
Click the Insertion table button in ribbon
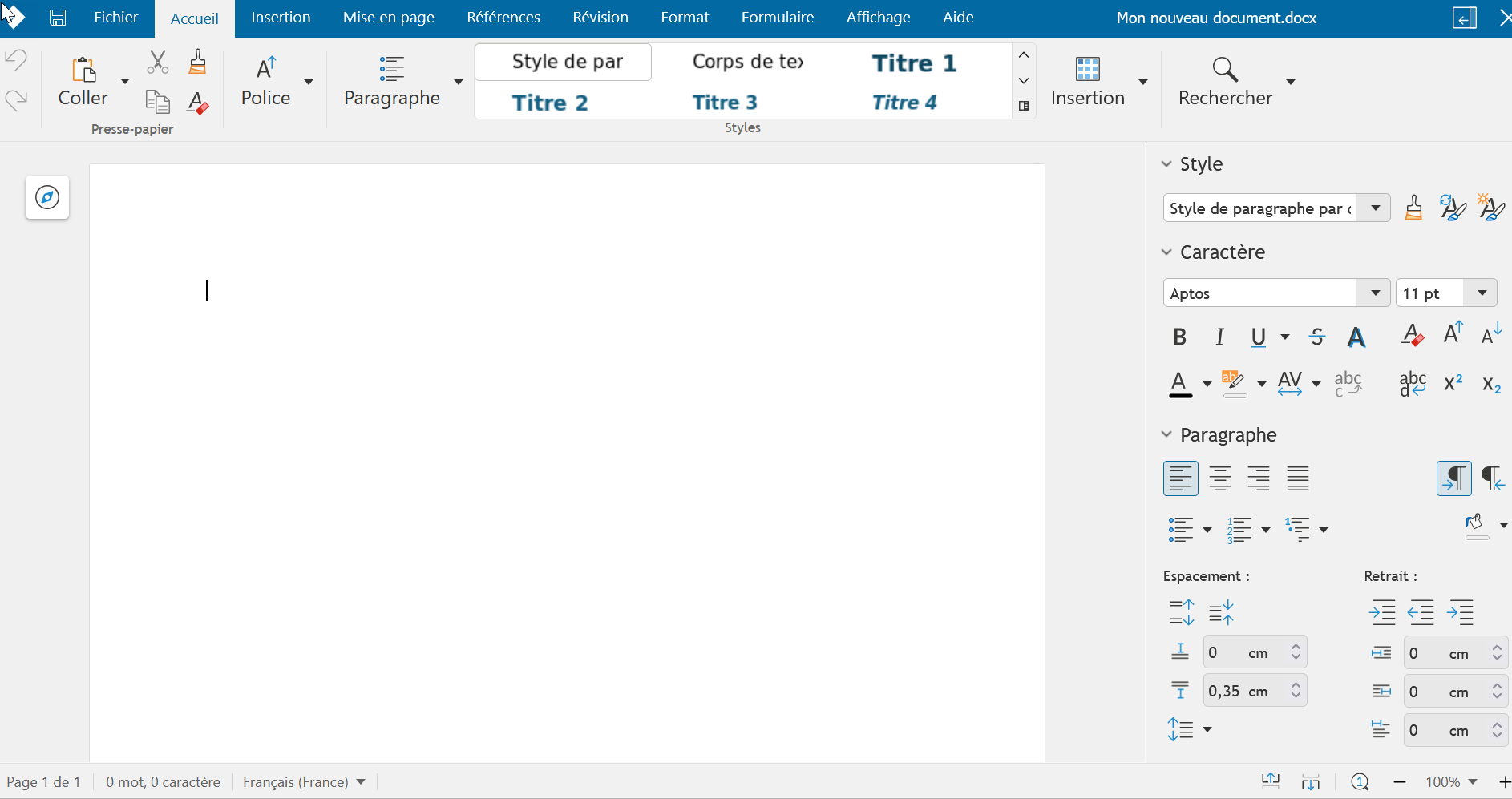tap(1087, 81)
